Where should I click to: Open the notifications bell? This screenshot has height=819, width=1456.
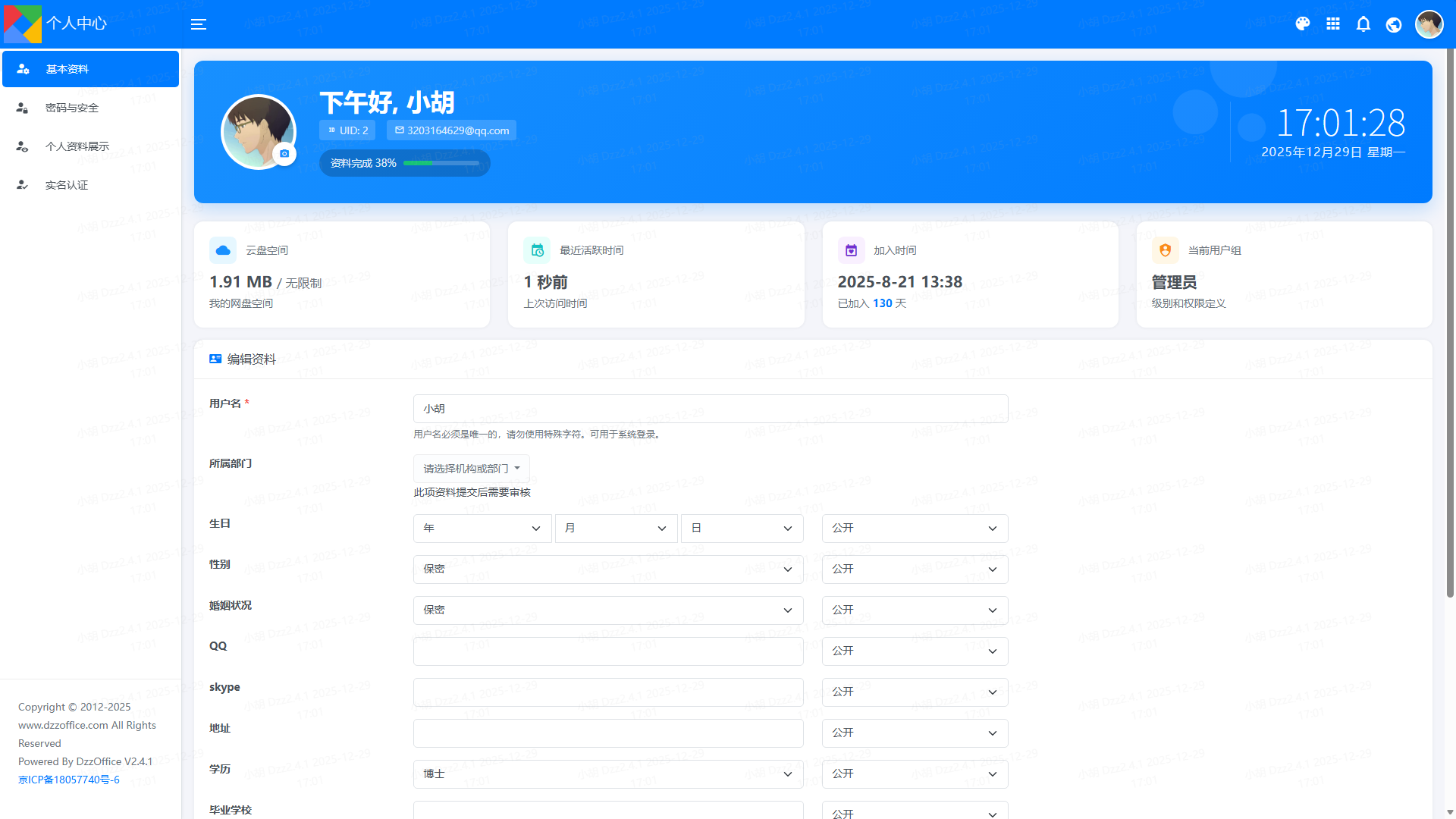click(x=1363, y=24)
